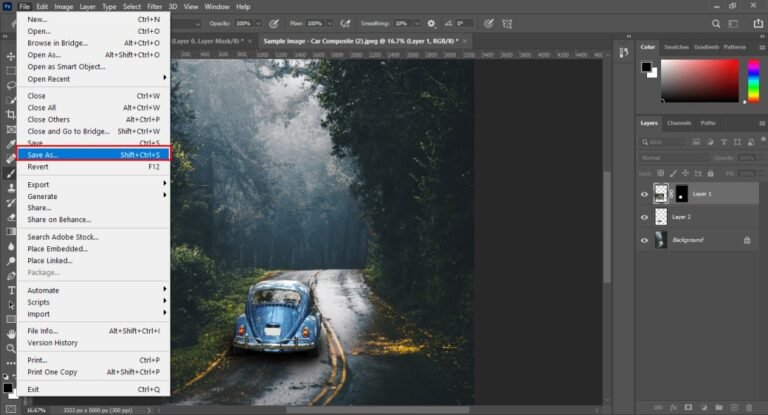Open brush smoothing options gear
Screen dimensions: 768x415
431,24
